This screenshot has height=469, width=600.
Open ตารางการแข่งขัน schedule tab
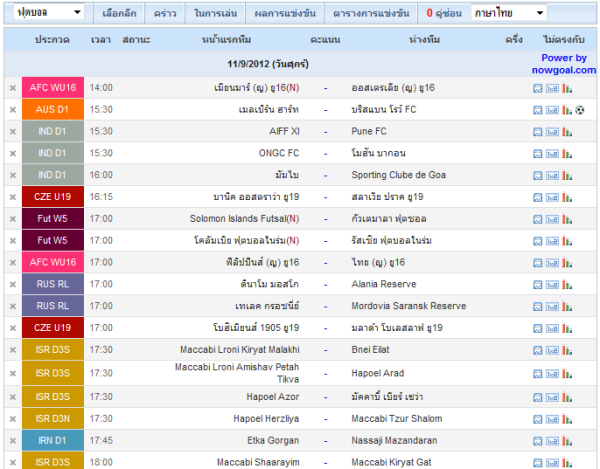371,13
